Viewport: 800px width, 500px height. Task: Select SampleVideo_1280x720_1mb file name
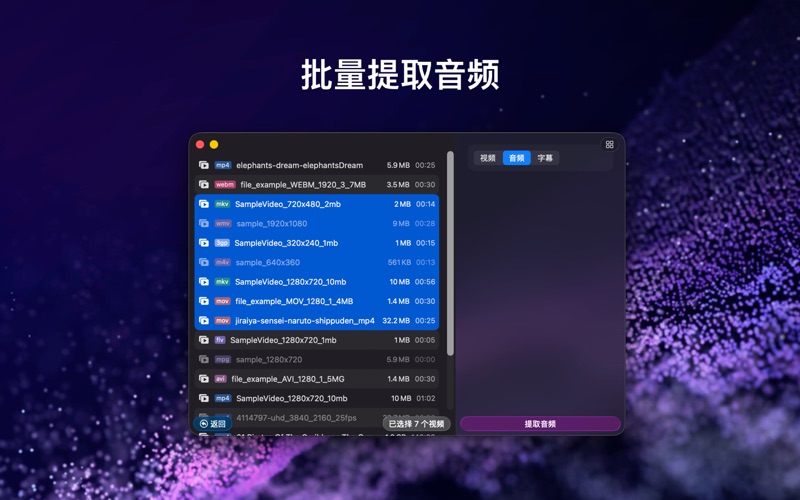tap(283, 340)
